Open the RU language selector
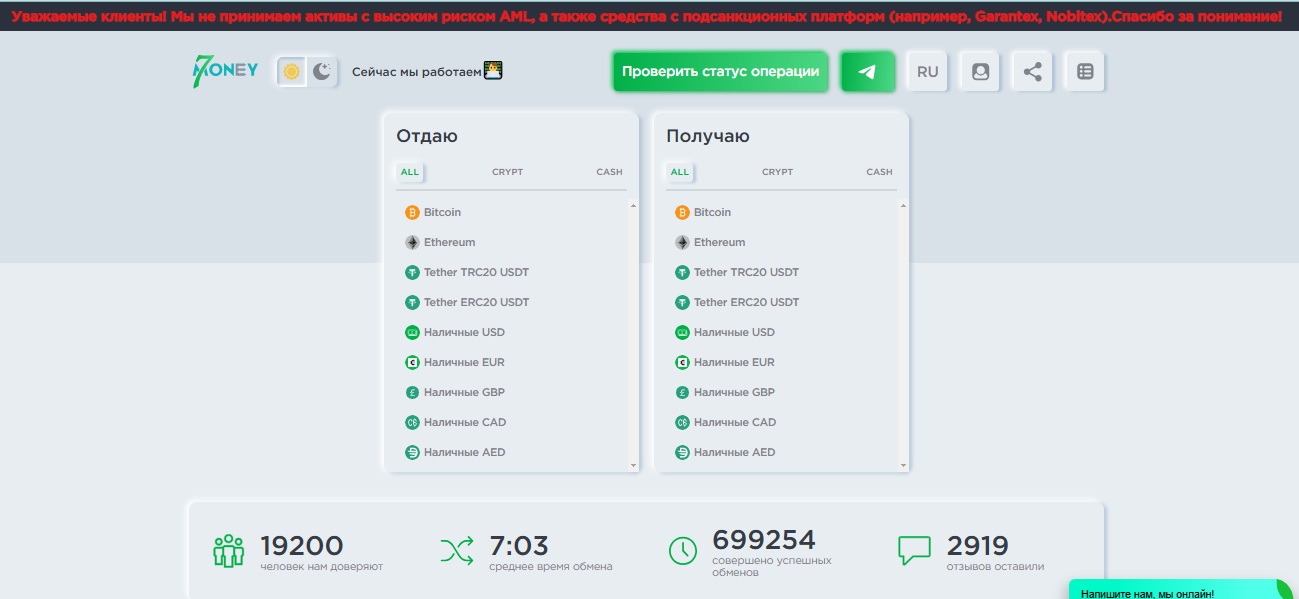The height and width of the screenshot is (599, 1299). [928, 72]
